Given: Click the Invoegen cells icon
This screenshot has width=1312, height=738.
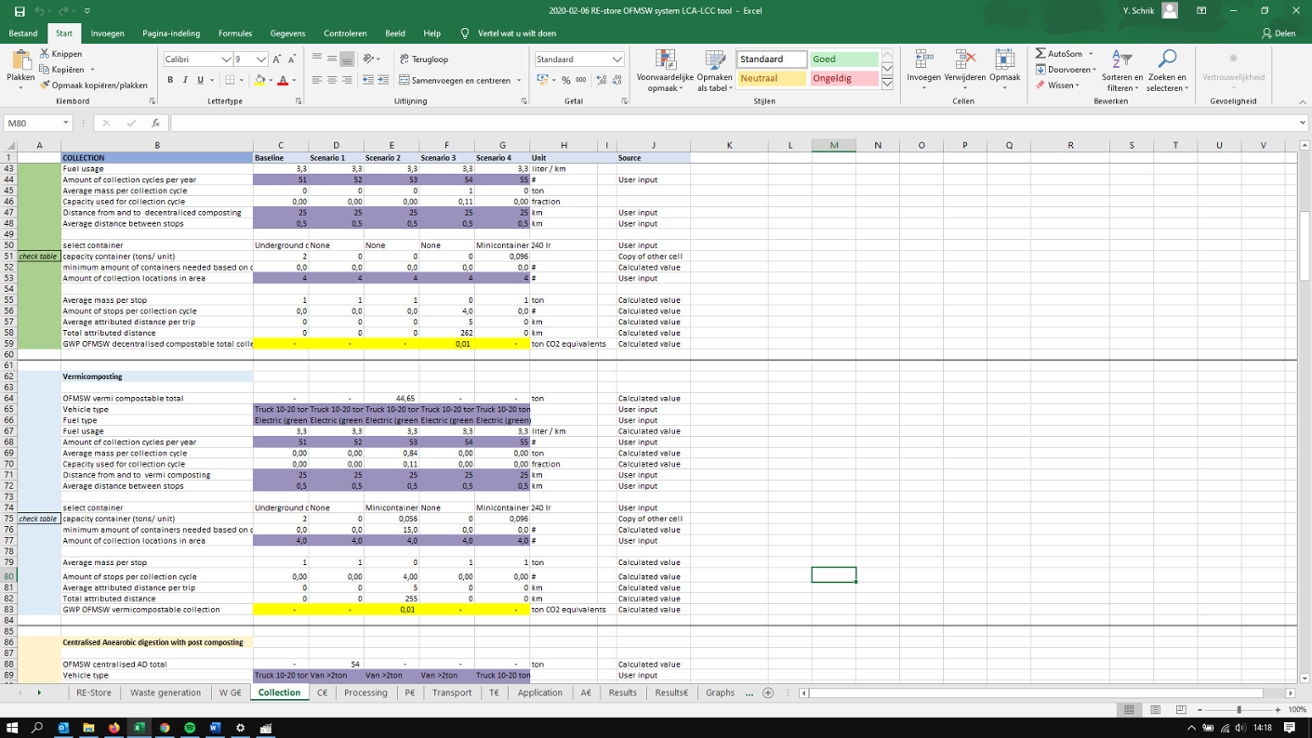Looking at the screenshot, I should tap(924, 60).
